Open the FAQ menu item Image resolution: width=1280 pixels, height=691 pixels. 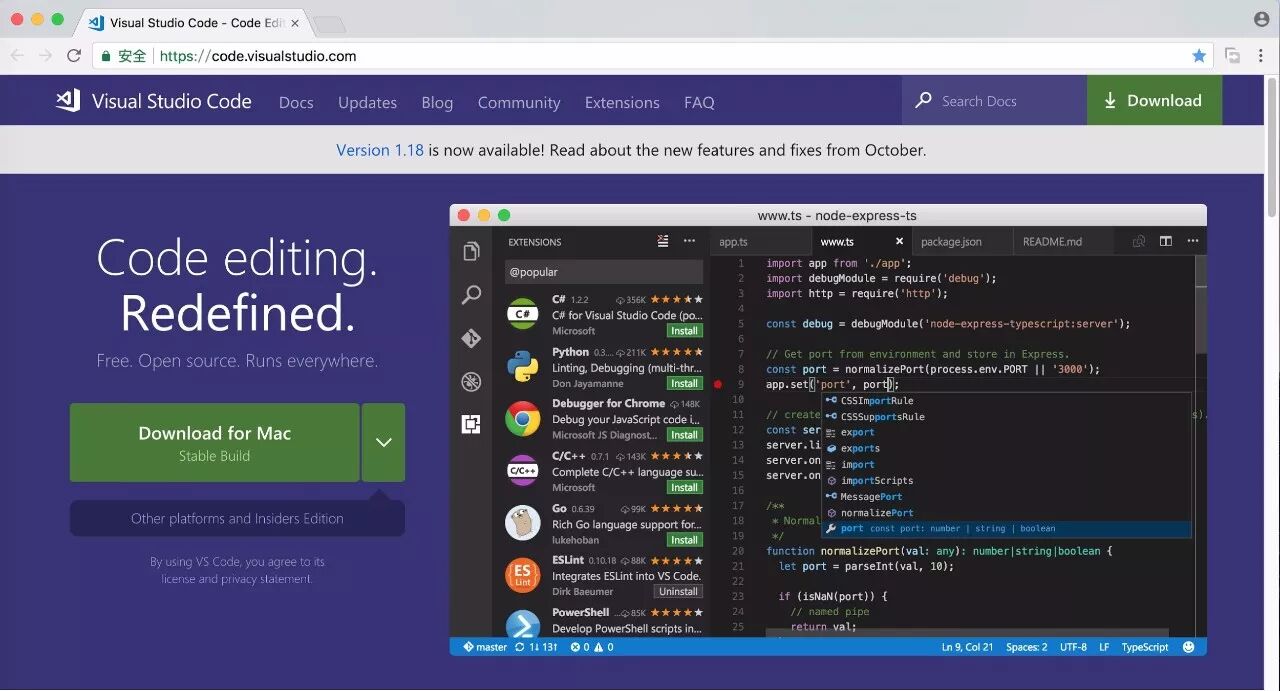tap(699, 102)
